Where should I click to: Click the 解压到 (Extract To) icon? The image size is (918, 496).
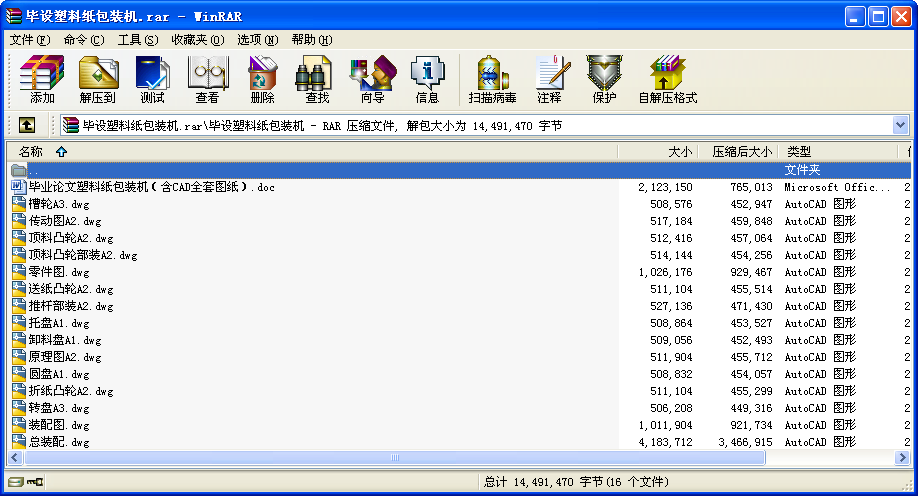(x=98, y=80)
